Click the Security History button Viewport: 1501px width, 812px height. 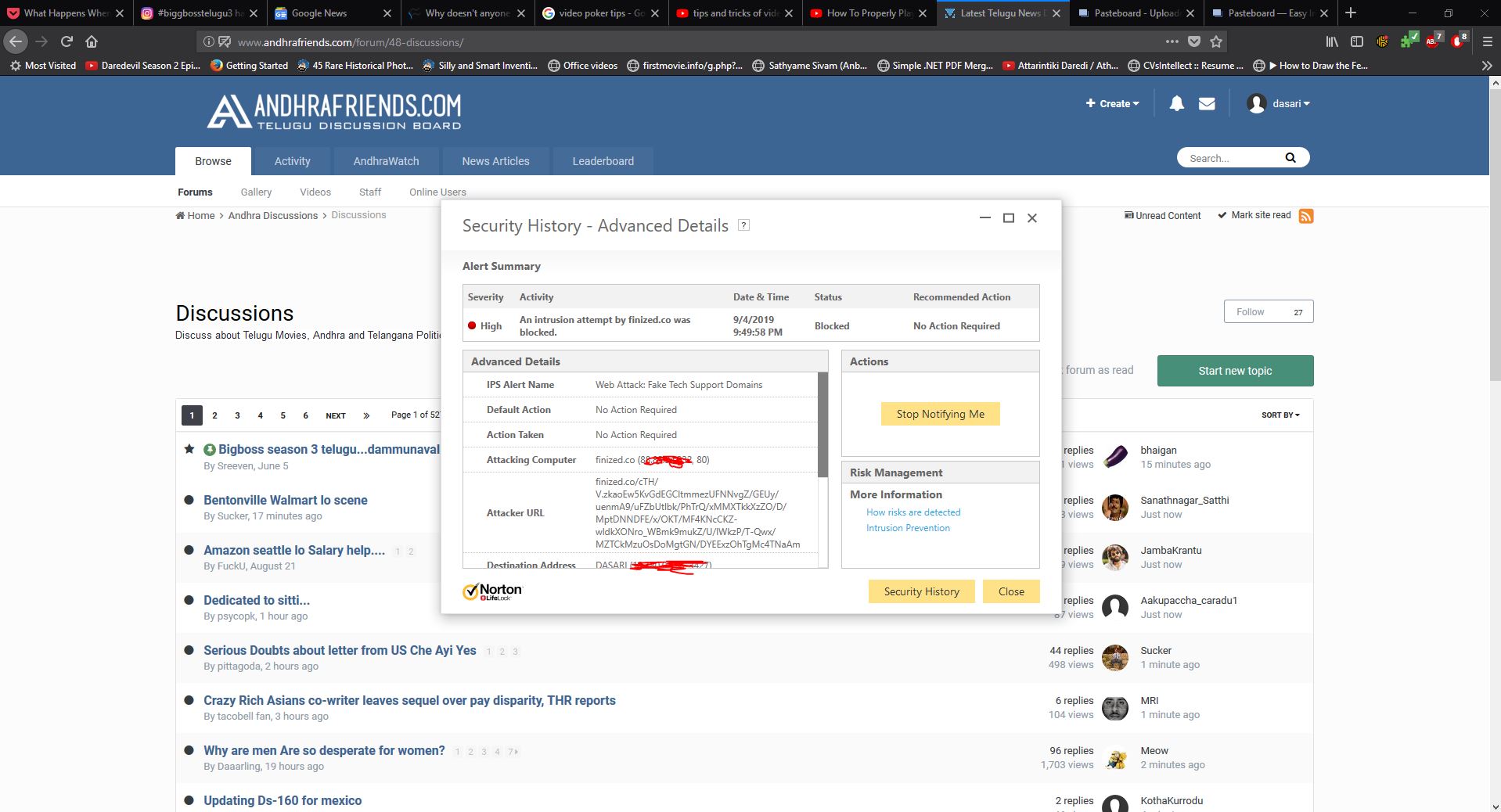(x=921, y=591)
